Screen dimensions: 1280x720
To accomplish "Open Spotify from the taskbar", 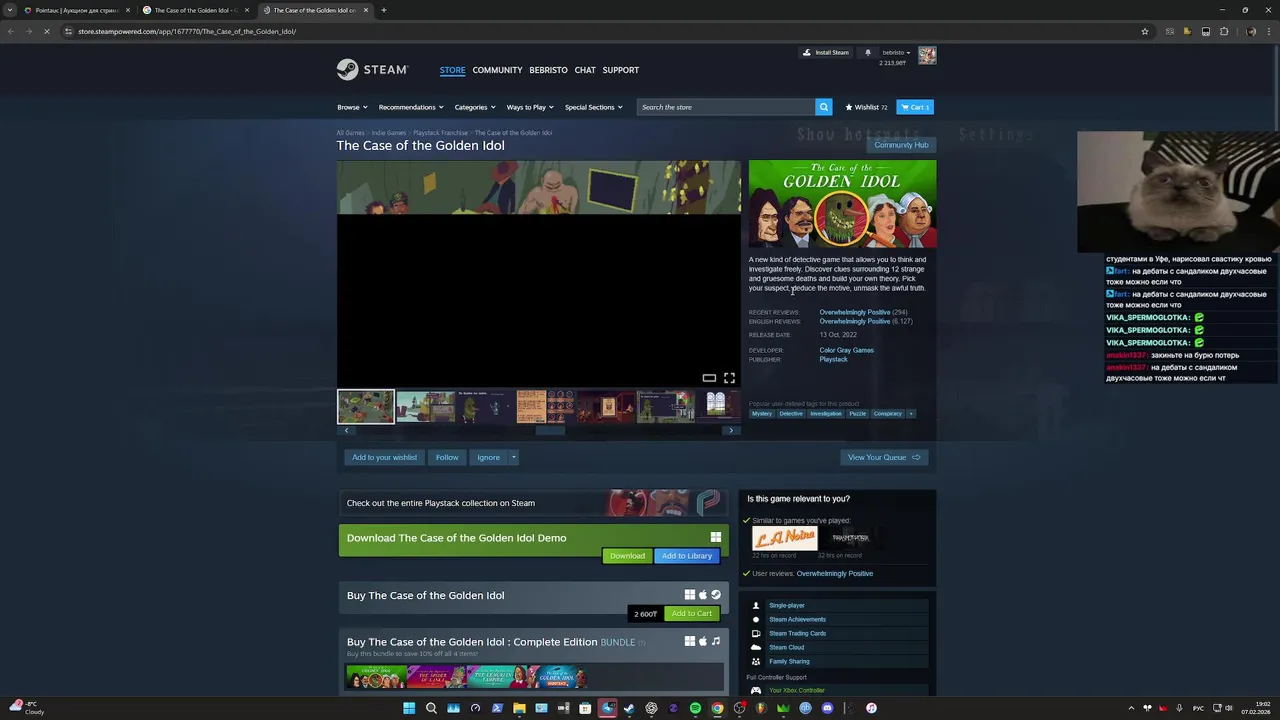I will point(695,708).
